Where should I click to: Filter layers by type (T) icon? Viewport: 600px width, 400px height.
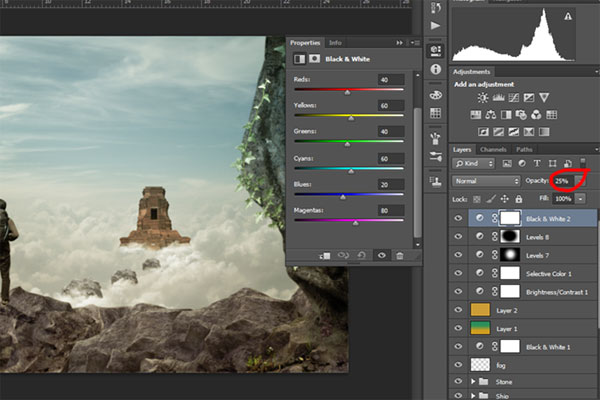pyautogui.click(x=537, y=163)
